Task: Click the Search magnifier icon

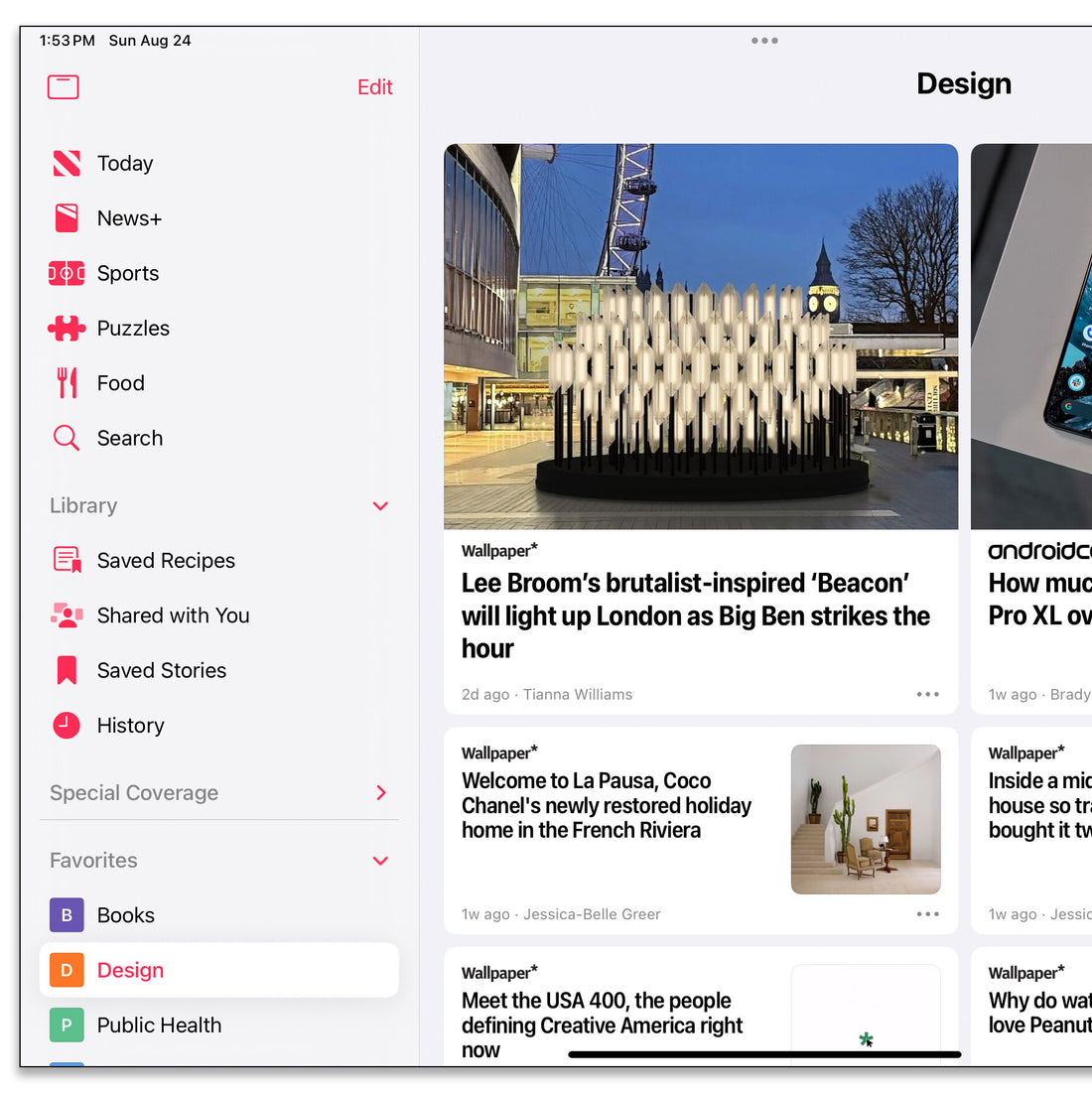Action: [x=67, y=438]
